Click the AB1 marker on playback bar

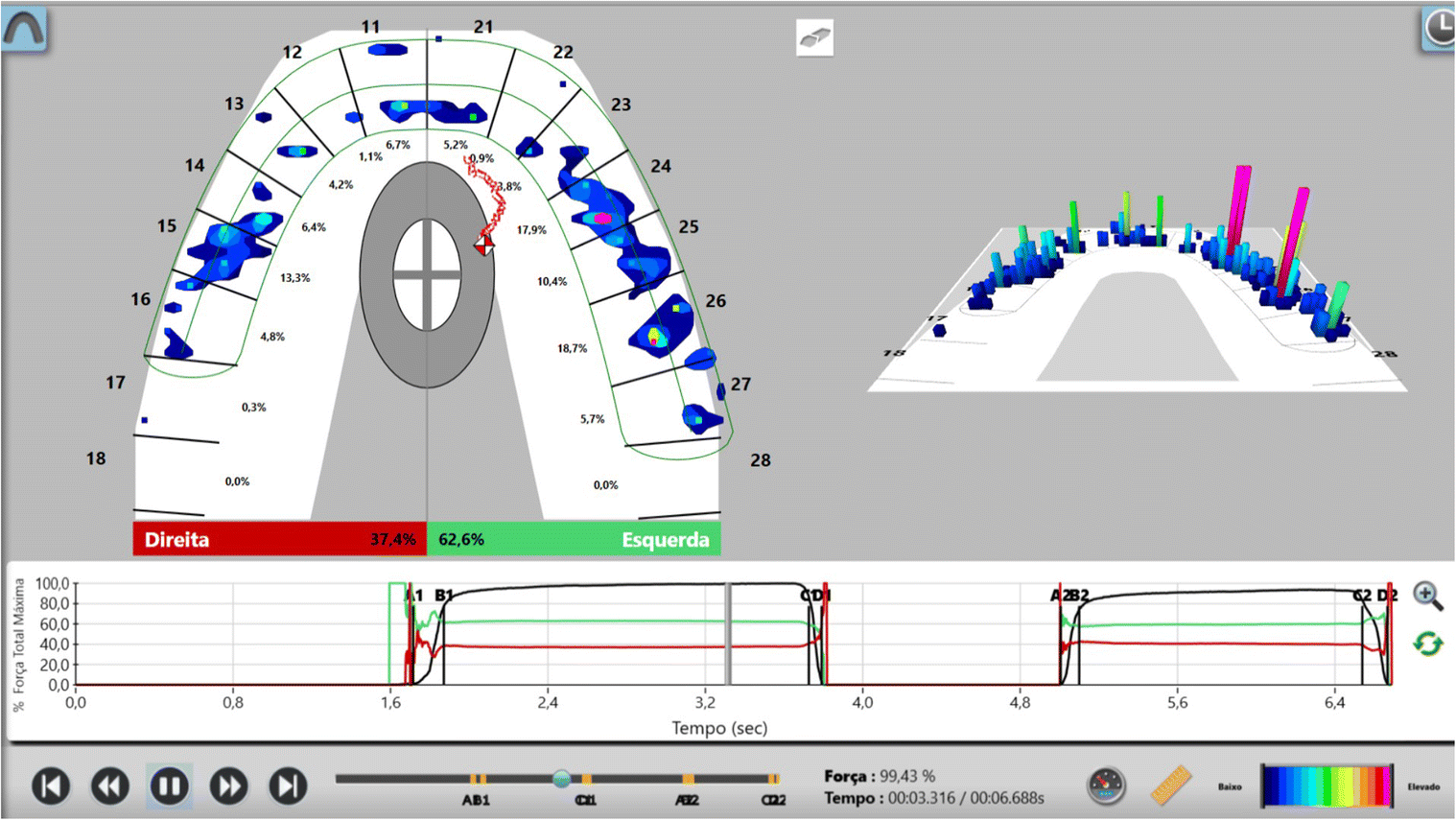[x=476, y=800]
